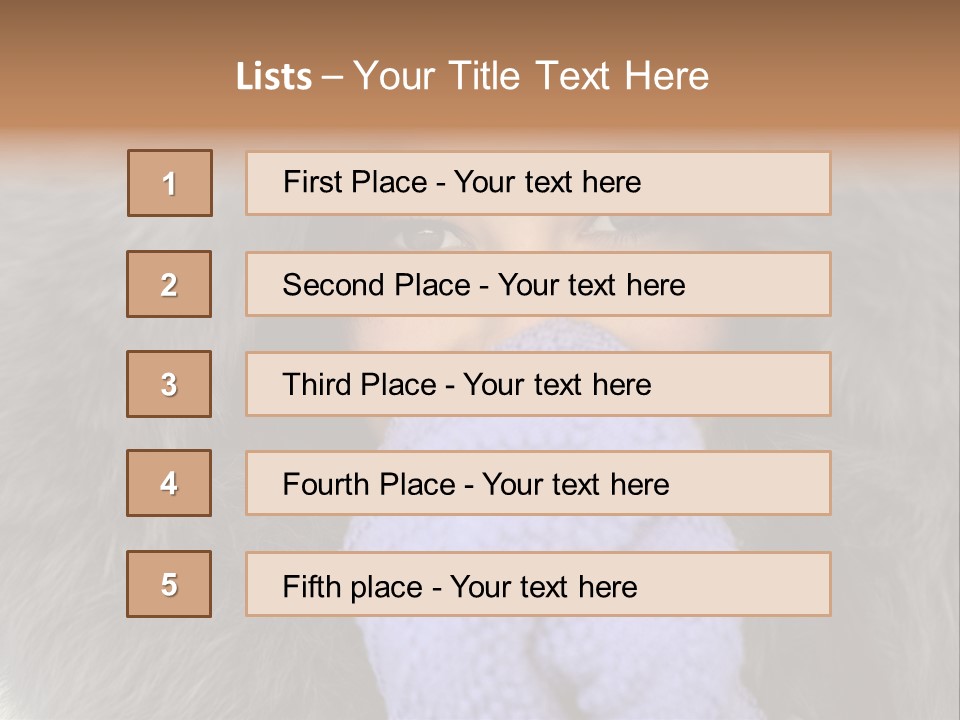Viewport: 960px width, 720px height.
Task: Select the number 4 box
Action: (x=169, y=483)
